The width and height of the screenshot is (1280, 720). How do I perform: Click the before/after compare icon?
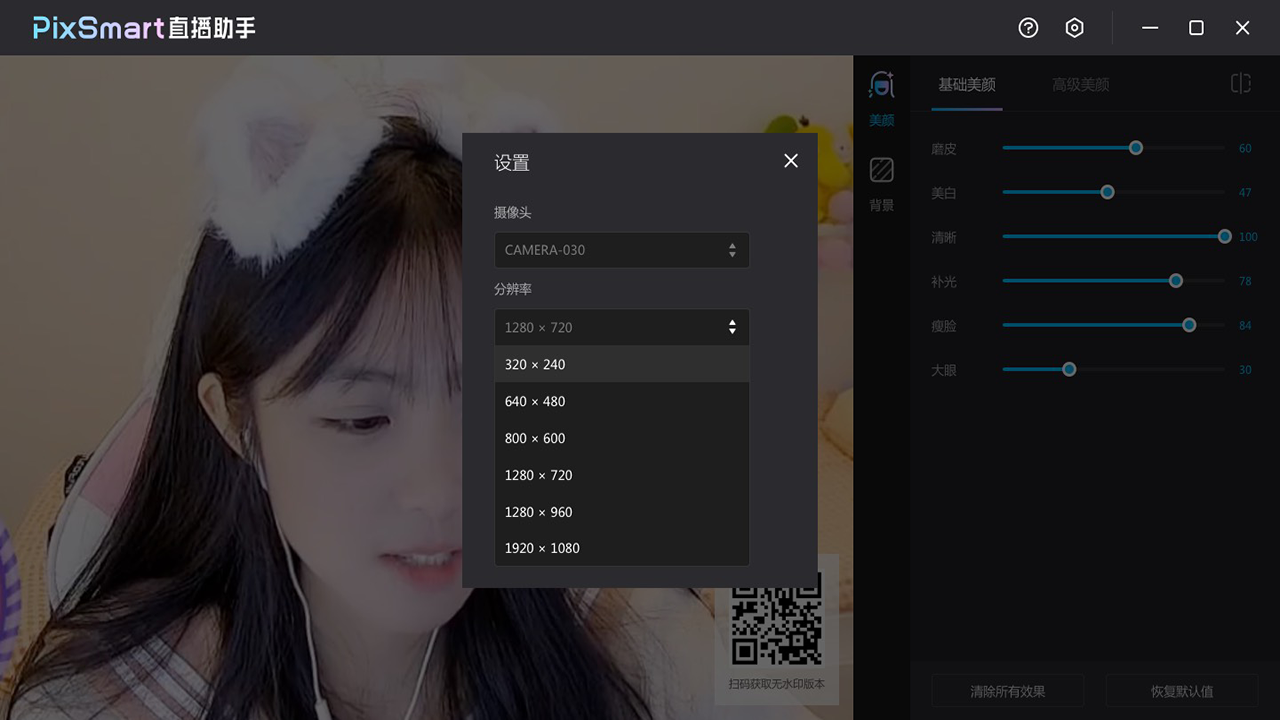1240,84
